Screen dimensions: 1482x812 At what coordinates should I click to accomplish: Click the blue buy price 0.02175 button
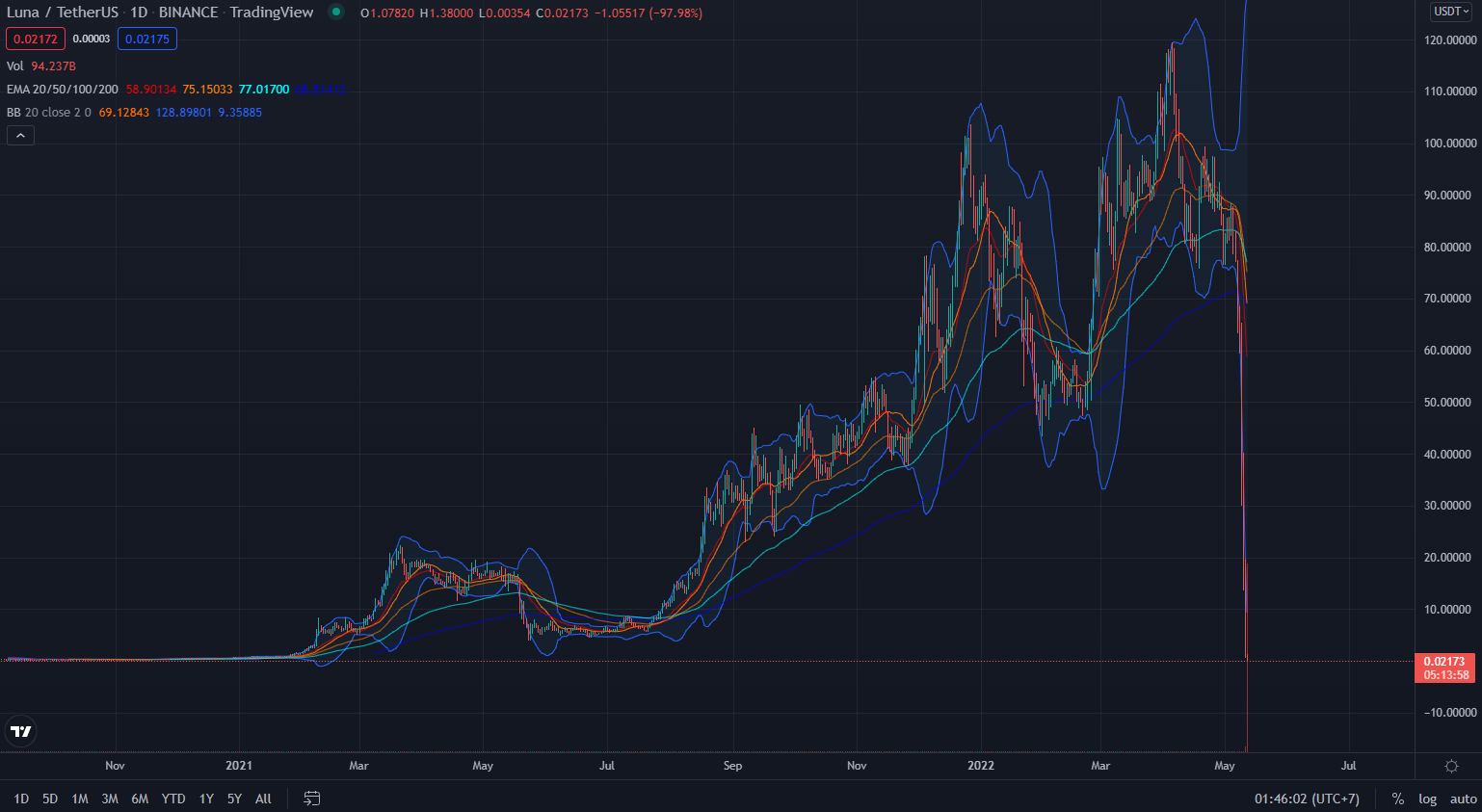point(147,39)
